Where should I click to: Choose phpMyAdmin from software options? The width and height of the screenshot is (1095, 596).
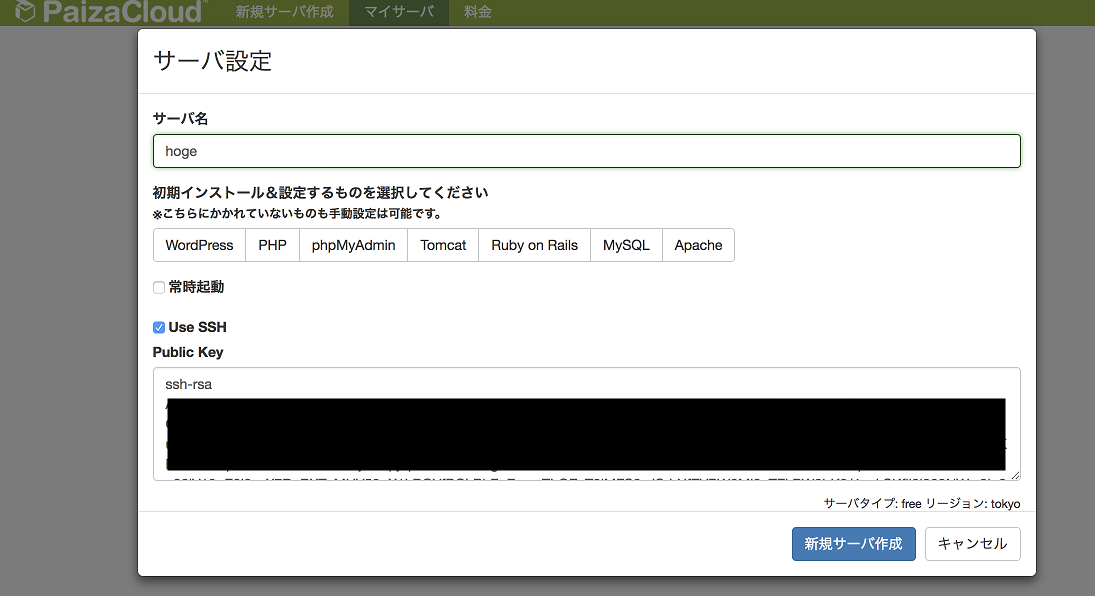tap(352, 245)
